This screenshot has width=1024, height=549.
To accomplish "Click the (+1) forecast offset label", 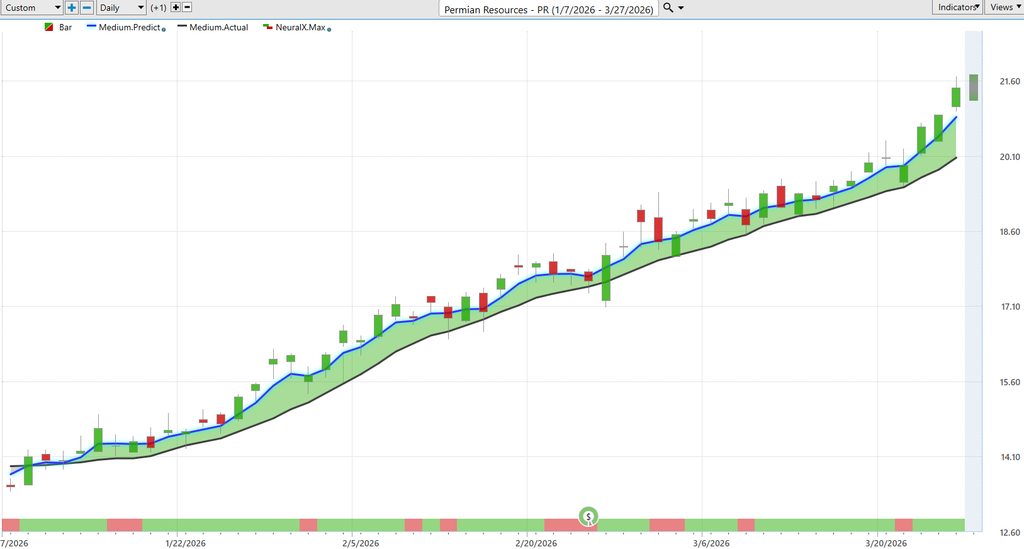I will (158, 7).
